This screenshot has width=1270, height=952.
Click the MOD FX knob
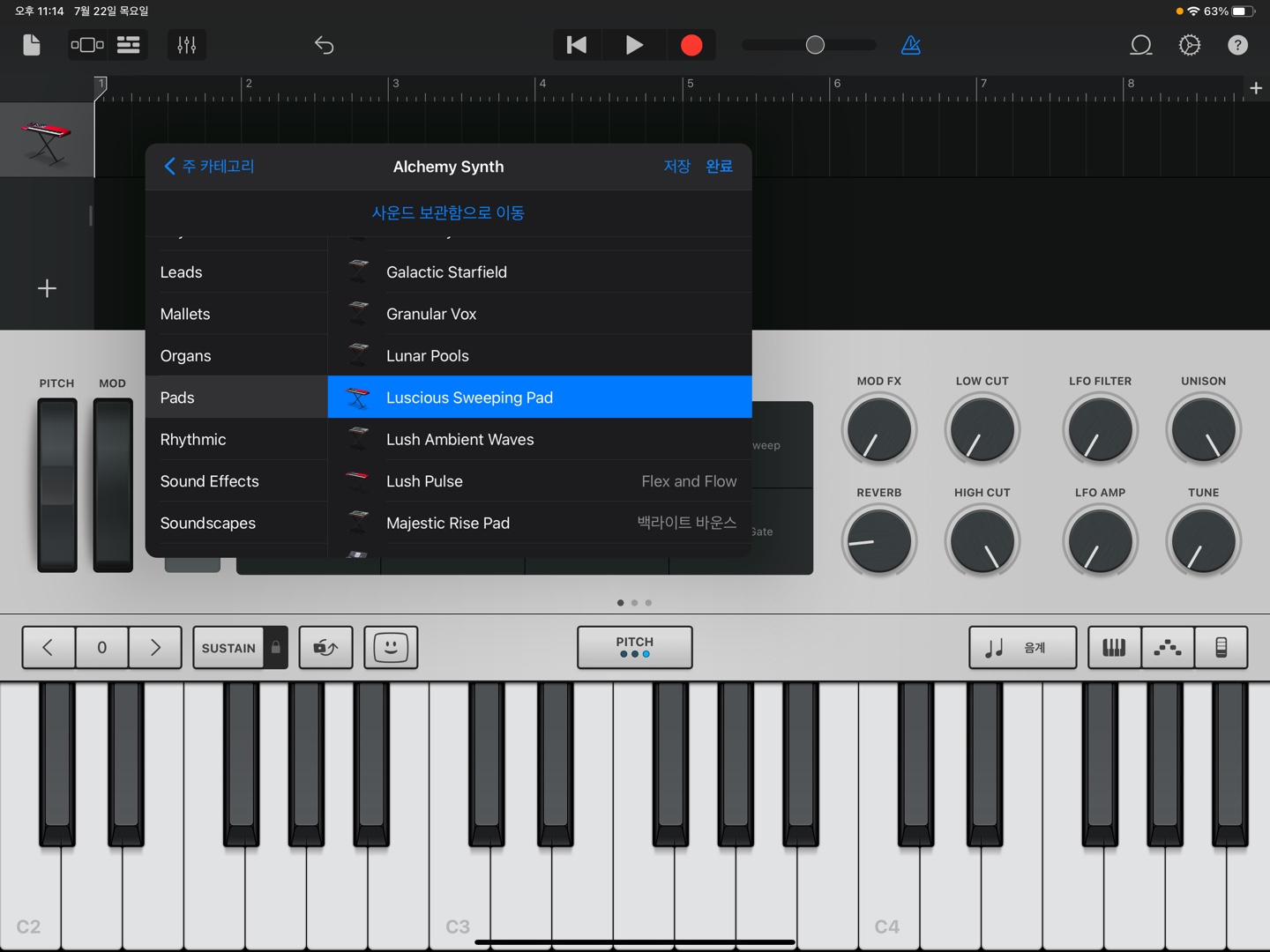[x=879, y=430]
